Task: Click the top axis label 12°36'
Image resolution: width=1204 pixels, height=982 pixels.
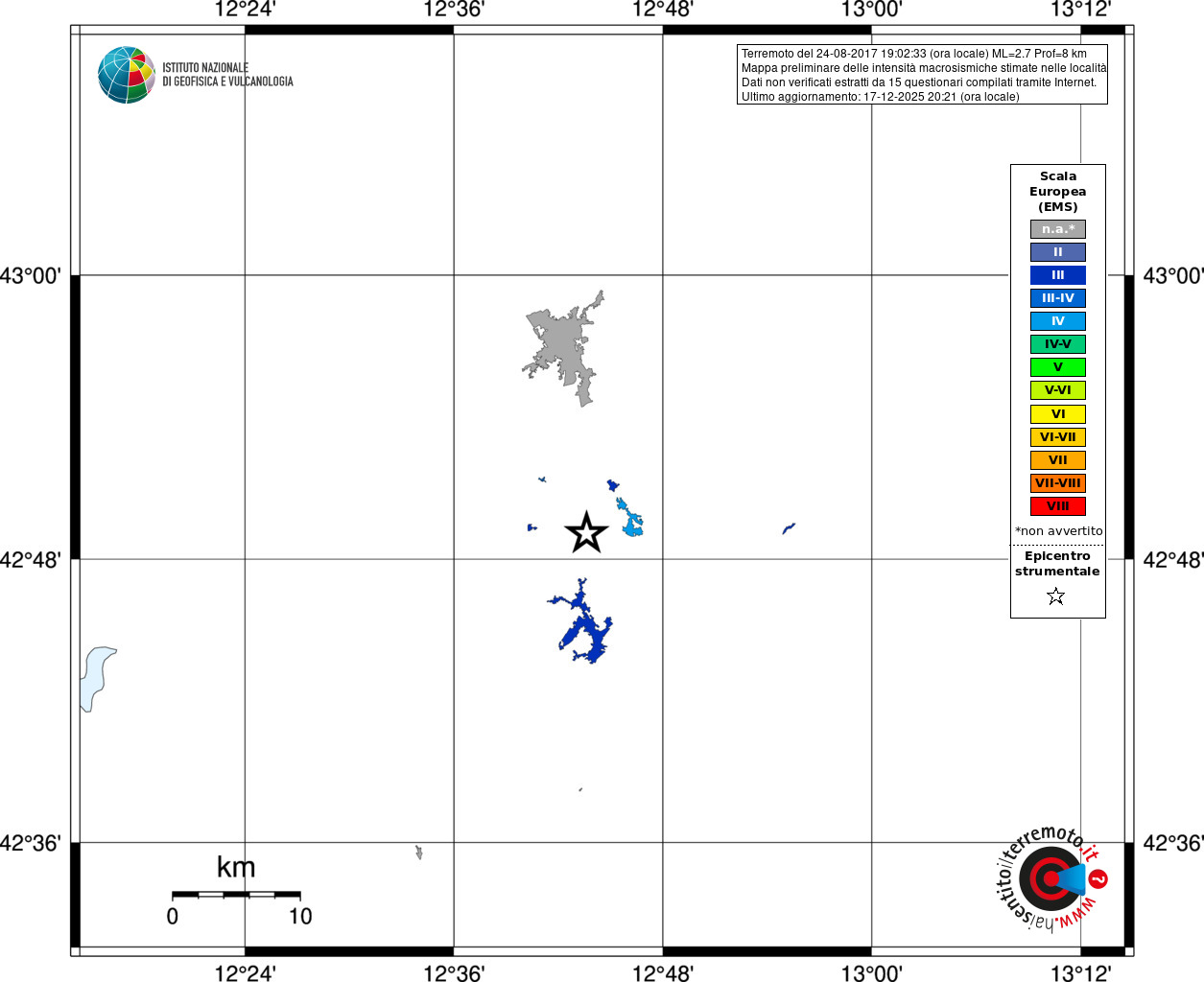Action: coord(454,10)
